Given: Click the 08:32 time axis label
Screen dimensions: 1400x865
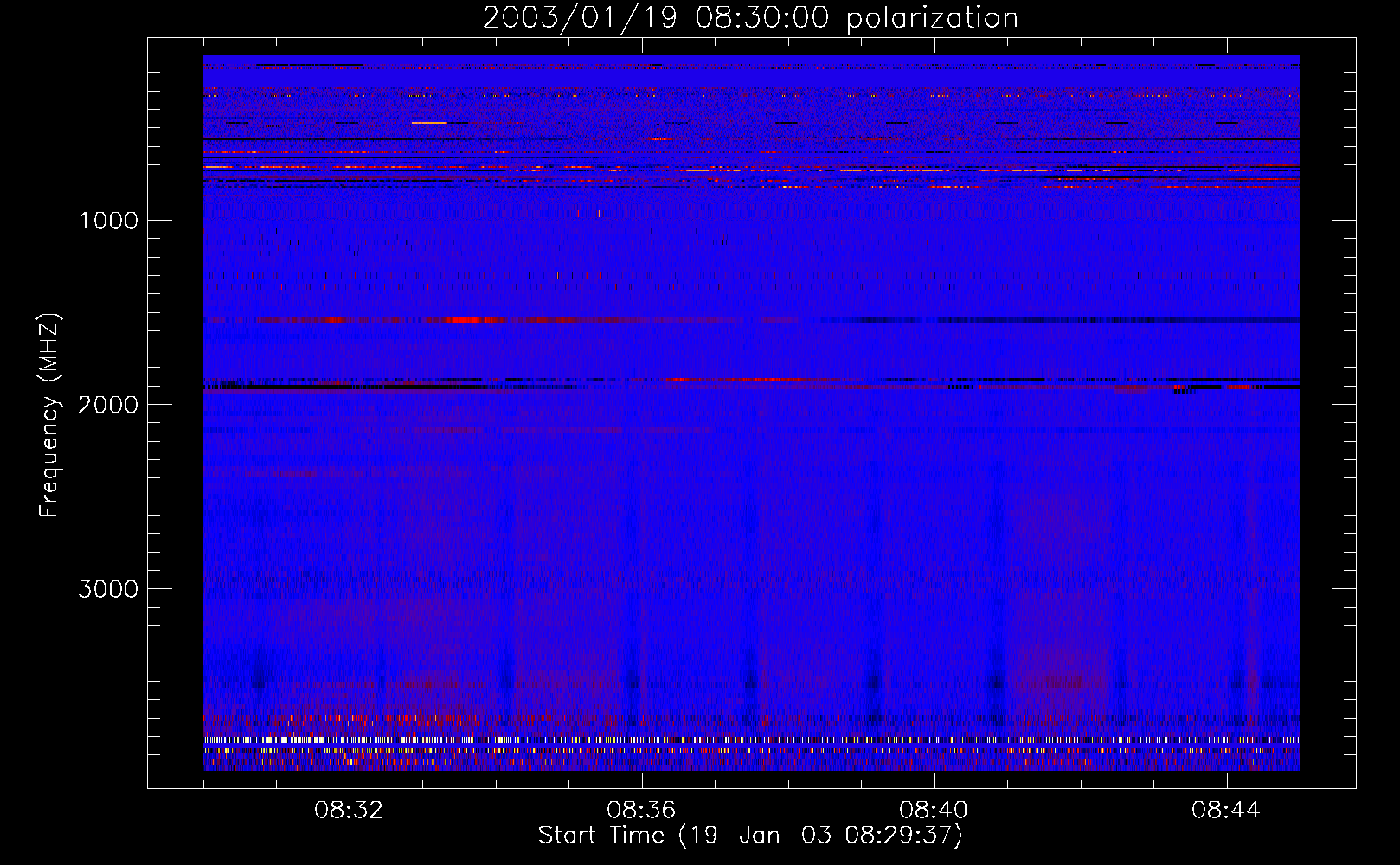Looking at the screenshot, I should [x=350, y=811].
